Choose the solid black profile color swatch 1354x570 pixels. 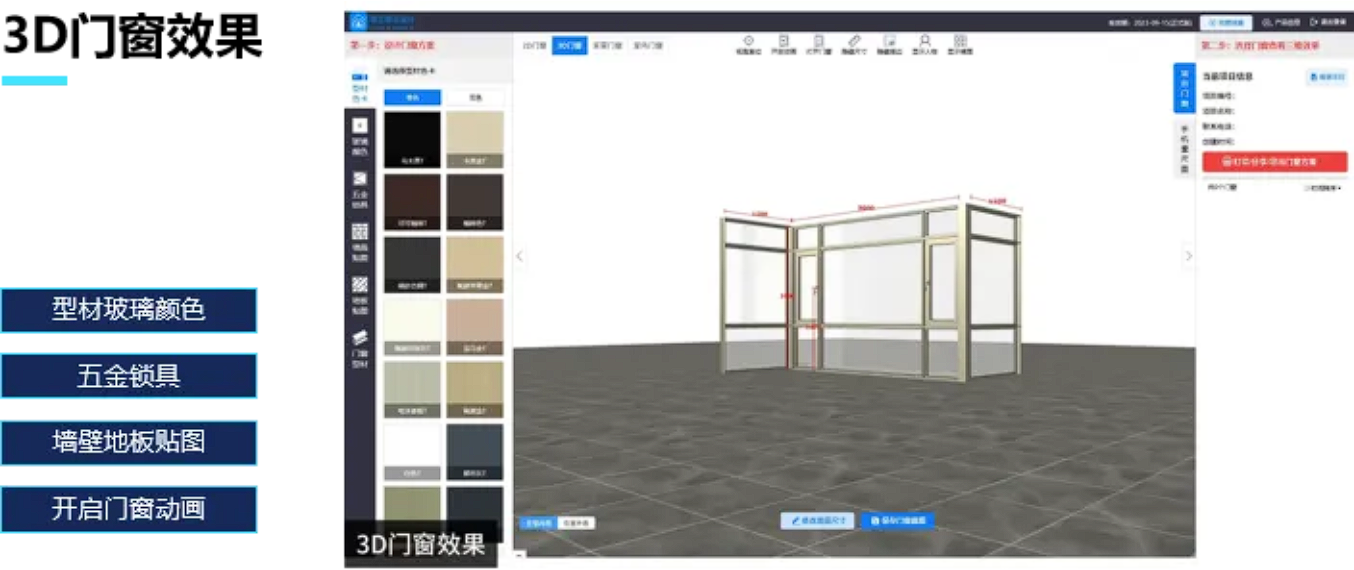tap(412, 138)
